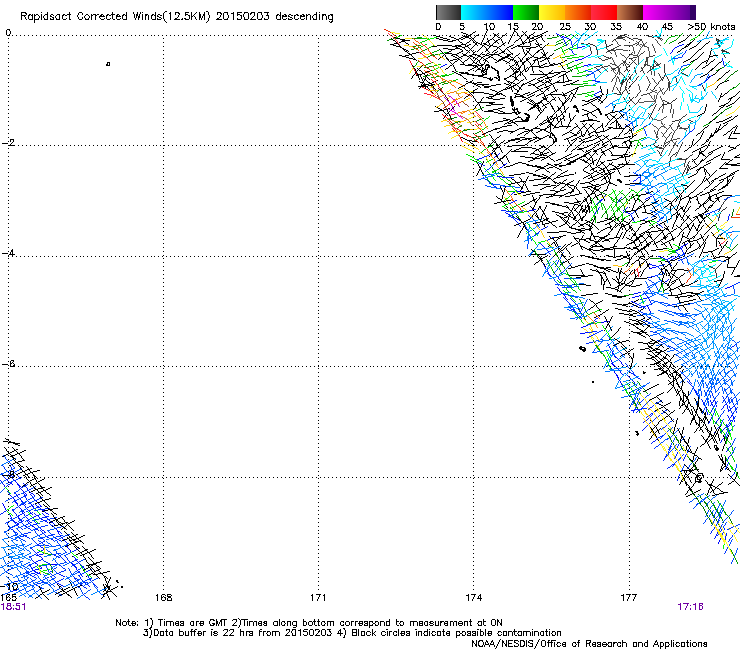Viewport: 740px width, 650px height.
Task: Click the longitude axis label '174'
Action: point(473,598)
